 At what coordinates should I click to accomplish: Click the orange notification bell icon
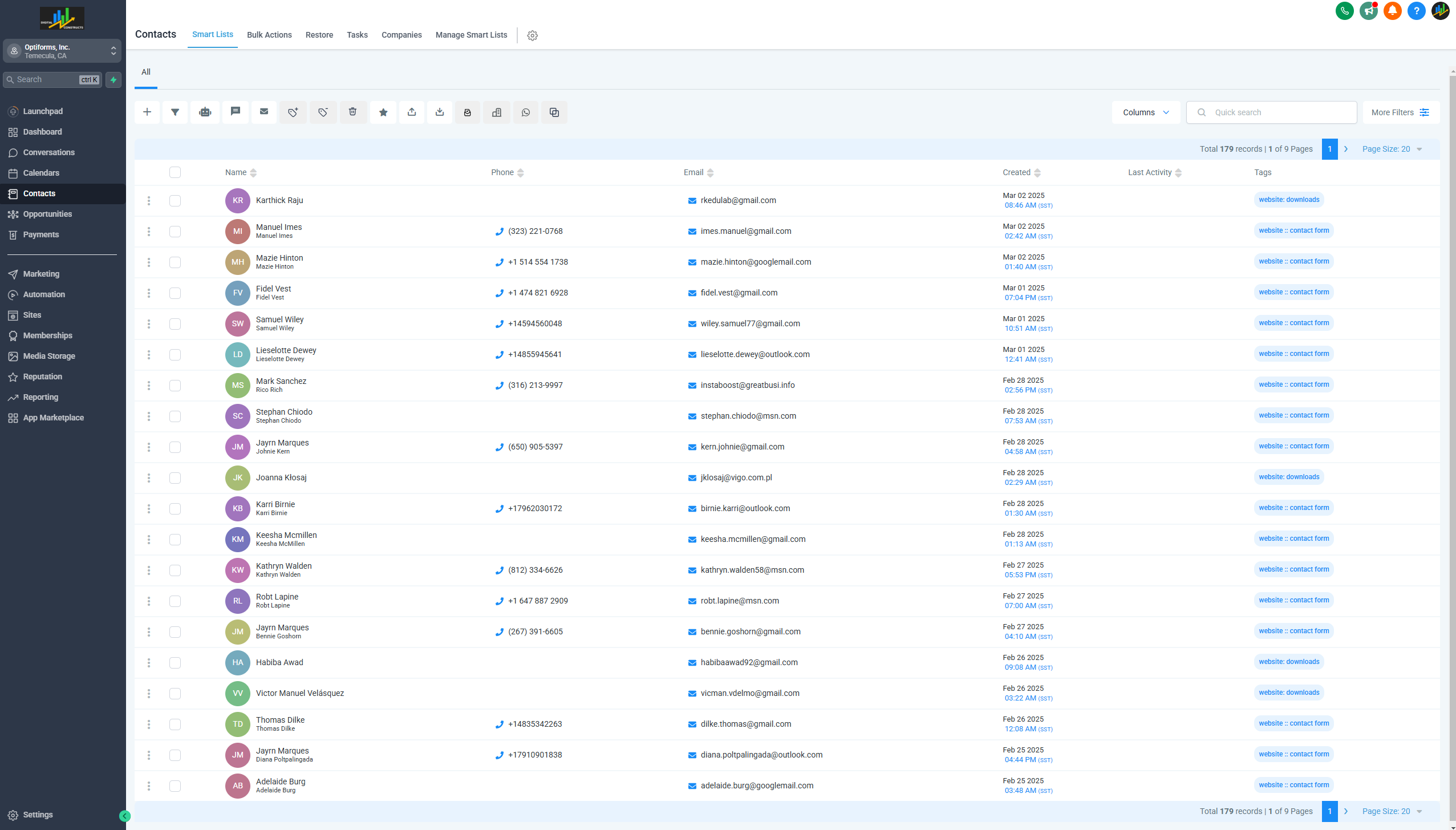1392,11
